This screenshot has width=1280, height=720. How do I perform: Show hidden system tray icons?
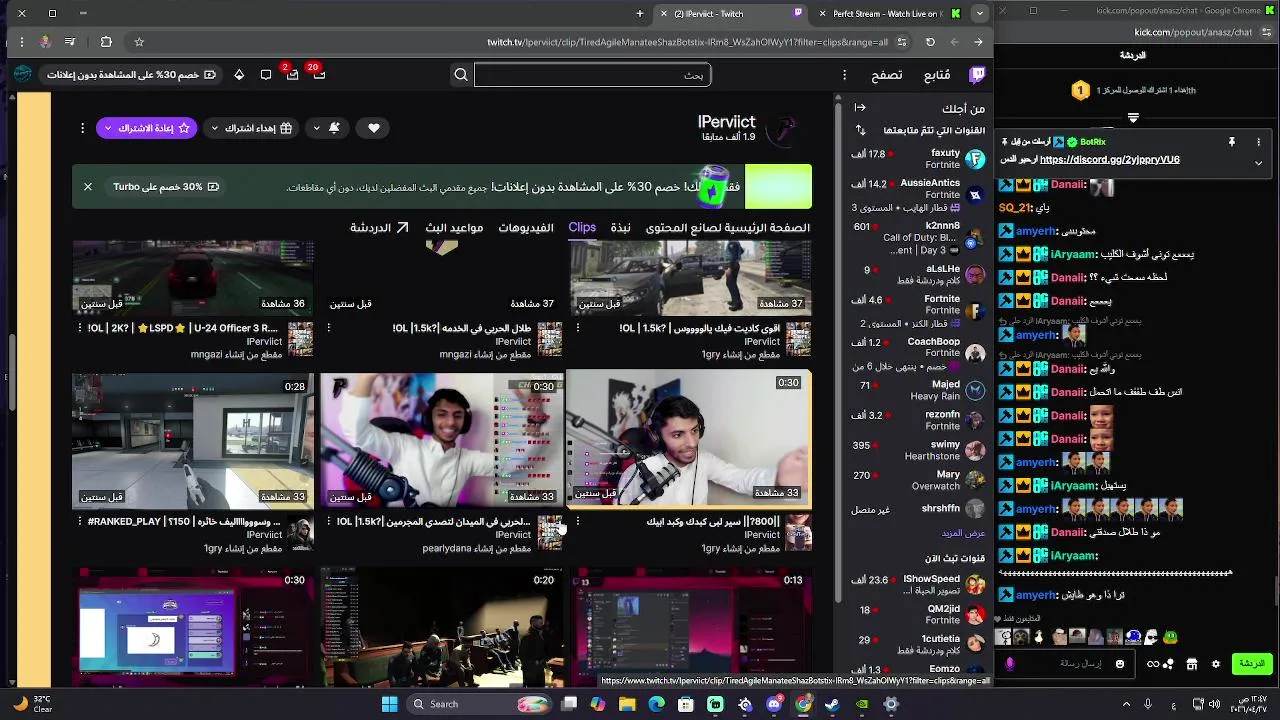coord(1126,704)
